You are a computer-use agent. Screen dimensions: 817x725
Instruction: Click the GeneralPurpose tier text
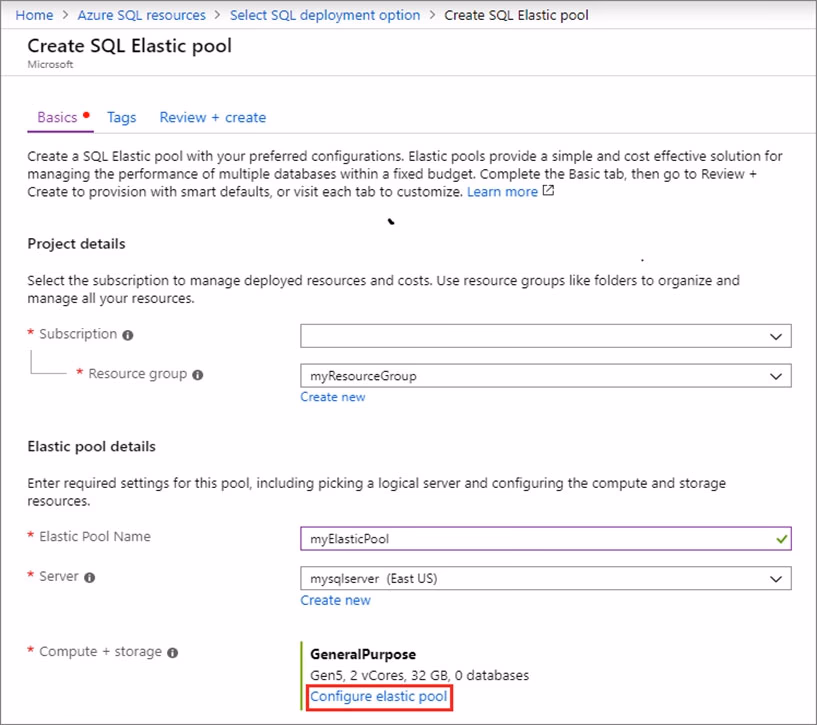pyautogui.click(x=363, y=655)
